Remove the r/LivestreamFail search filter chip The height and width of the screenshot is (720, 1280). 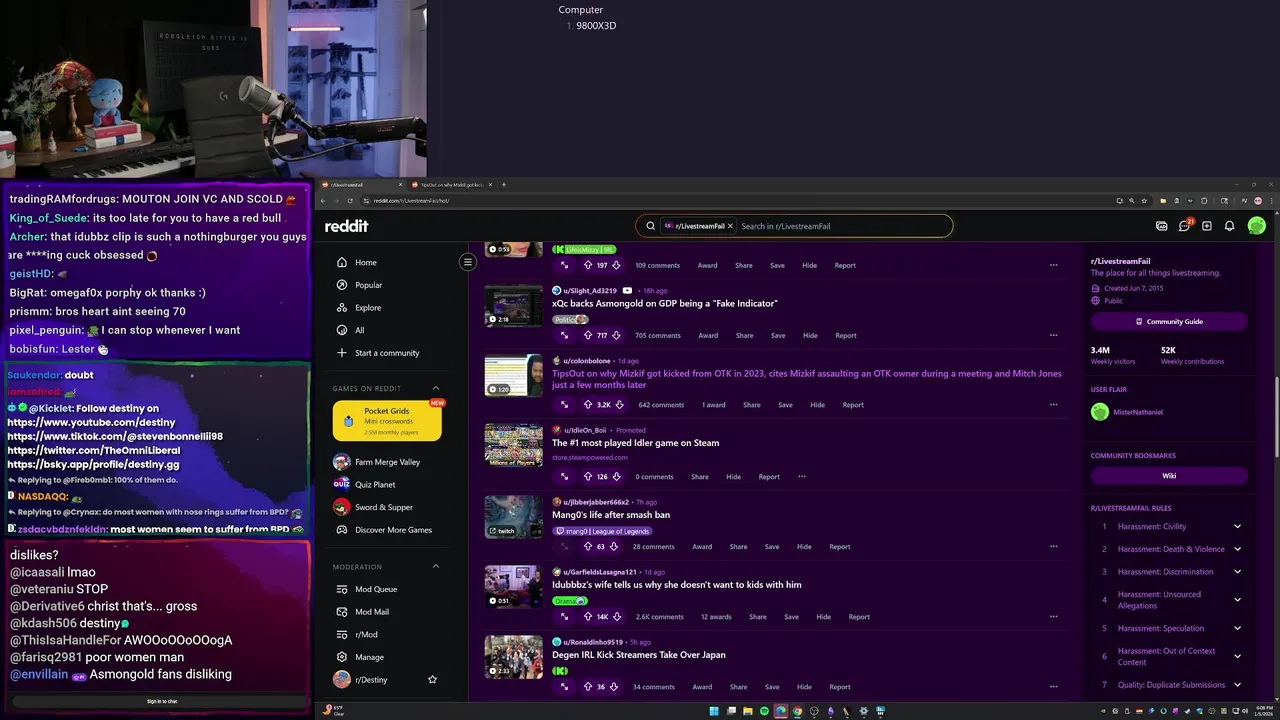[730, 226]
